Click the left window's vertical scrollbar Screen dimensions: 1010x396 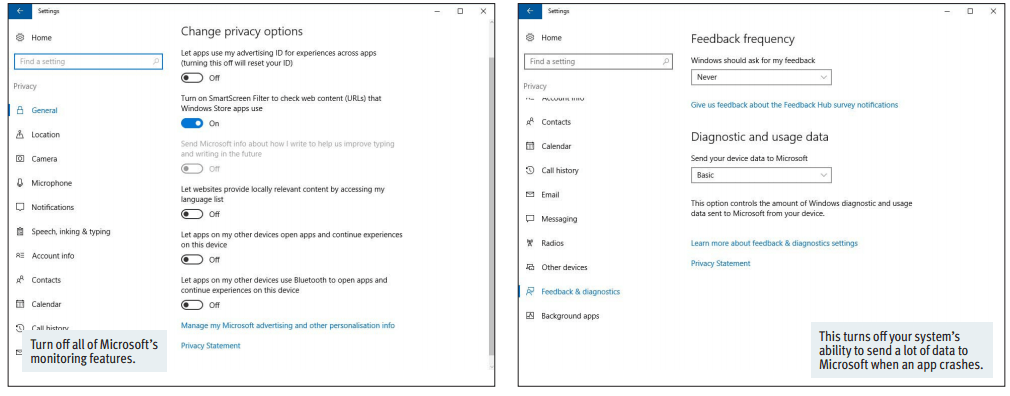(492, 206)
